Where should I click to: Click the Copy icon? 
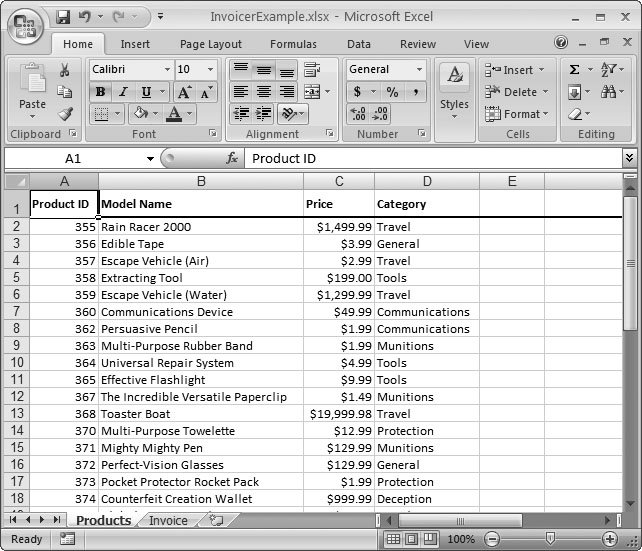click(64, 92)
